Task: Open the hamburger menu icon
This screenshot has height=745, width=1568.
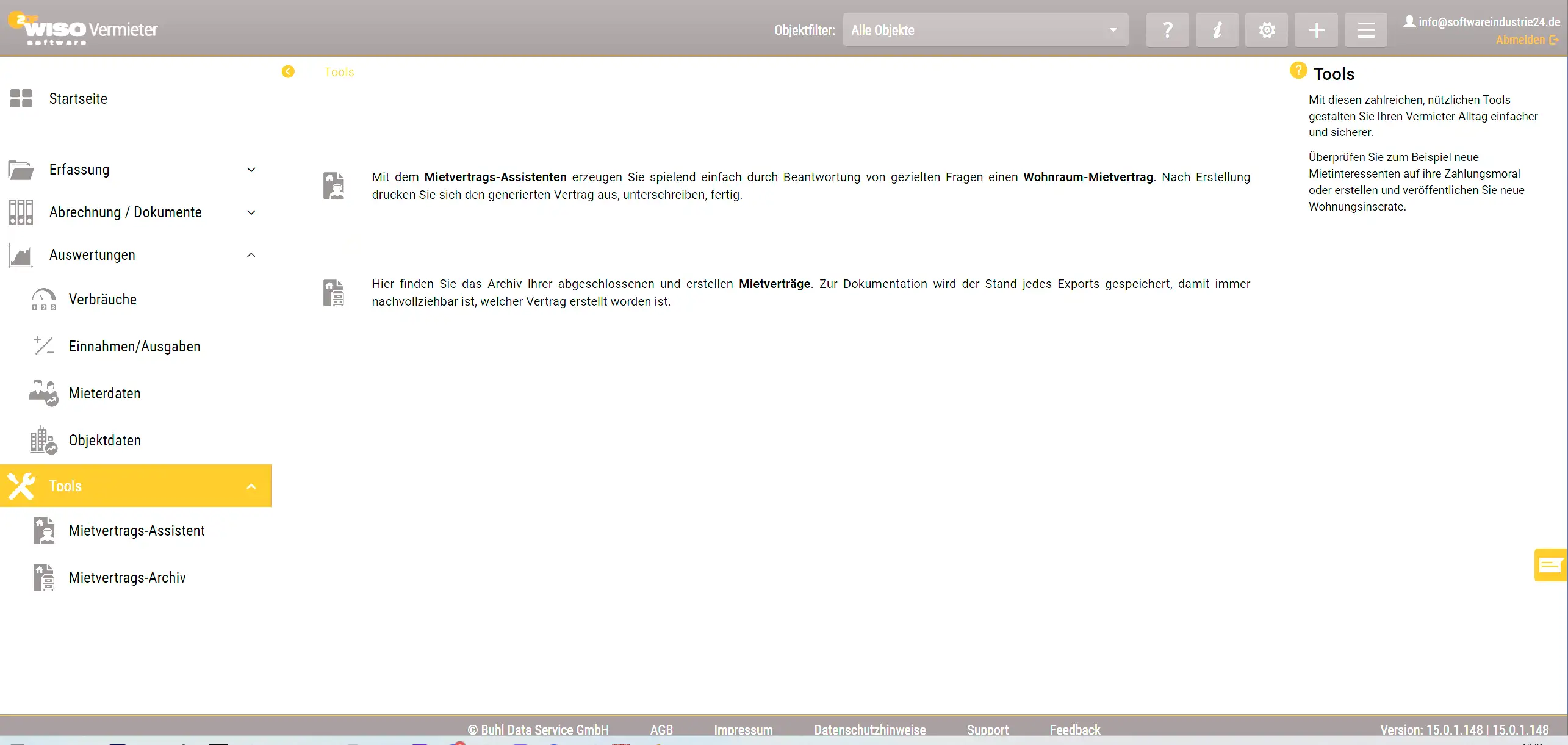Action: (x=1365, y=30)
